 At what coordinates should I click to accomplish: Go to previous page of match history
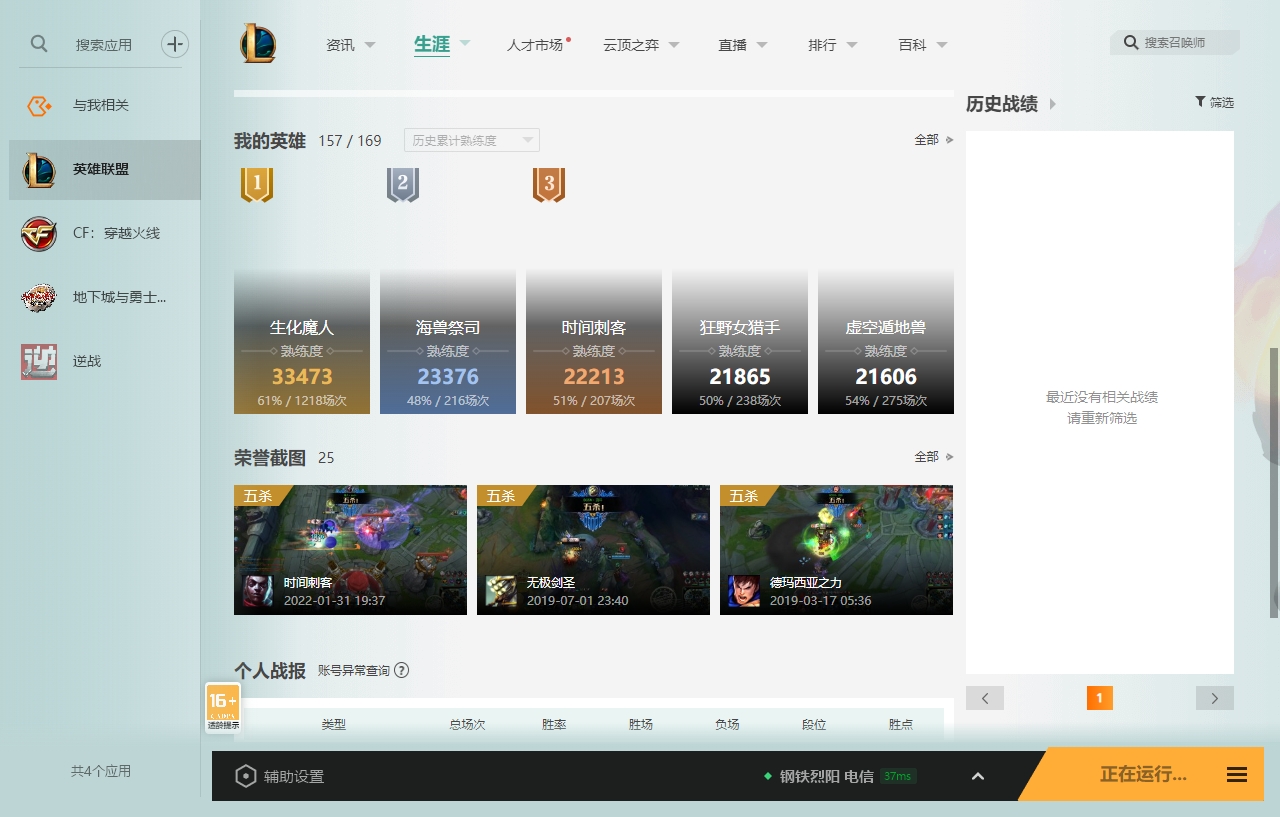(985, 698)
